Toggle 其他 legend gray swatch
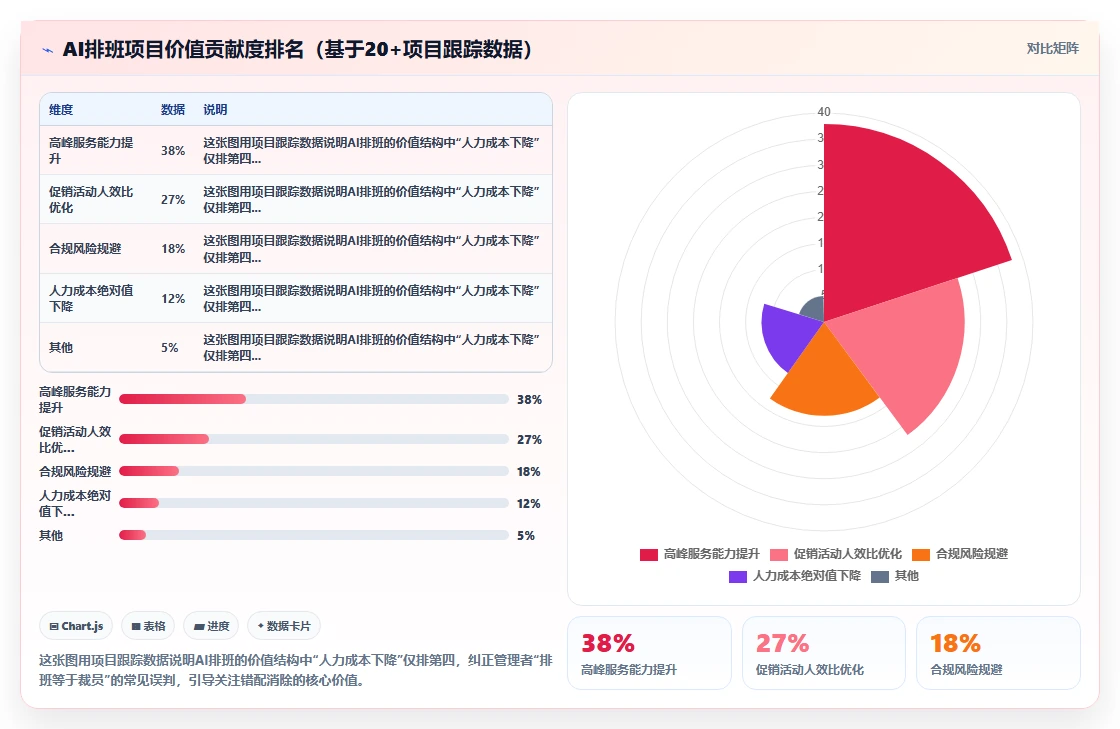The height and width of the screenshot is (729, 1120). (x=879, y=577)
